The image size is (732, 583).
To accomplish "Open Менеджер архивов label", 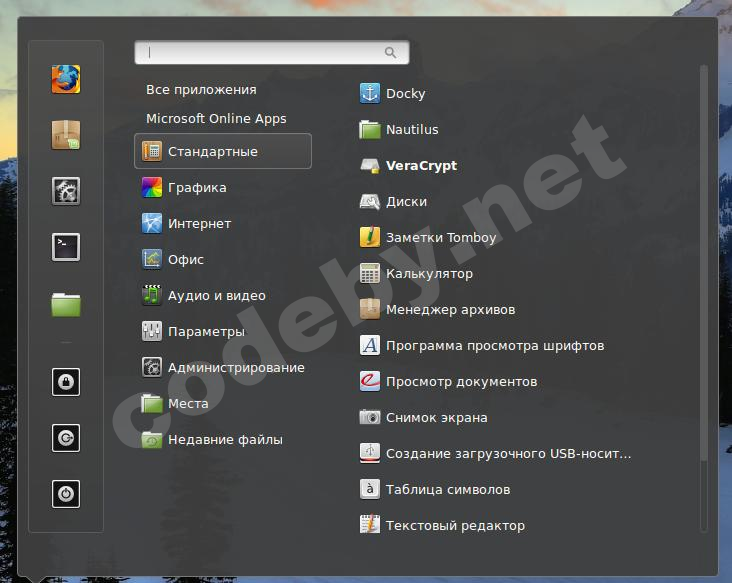I will coord(450,309).
